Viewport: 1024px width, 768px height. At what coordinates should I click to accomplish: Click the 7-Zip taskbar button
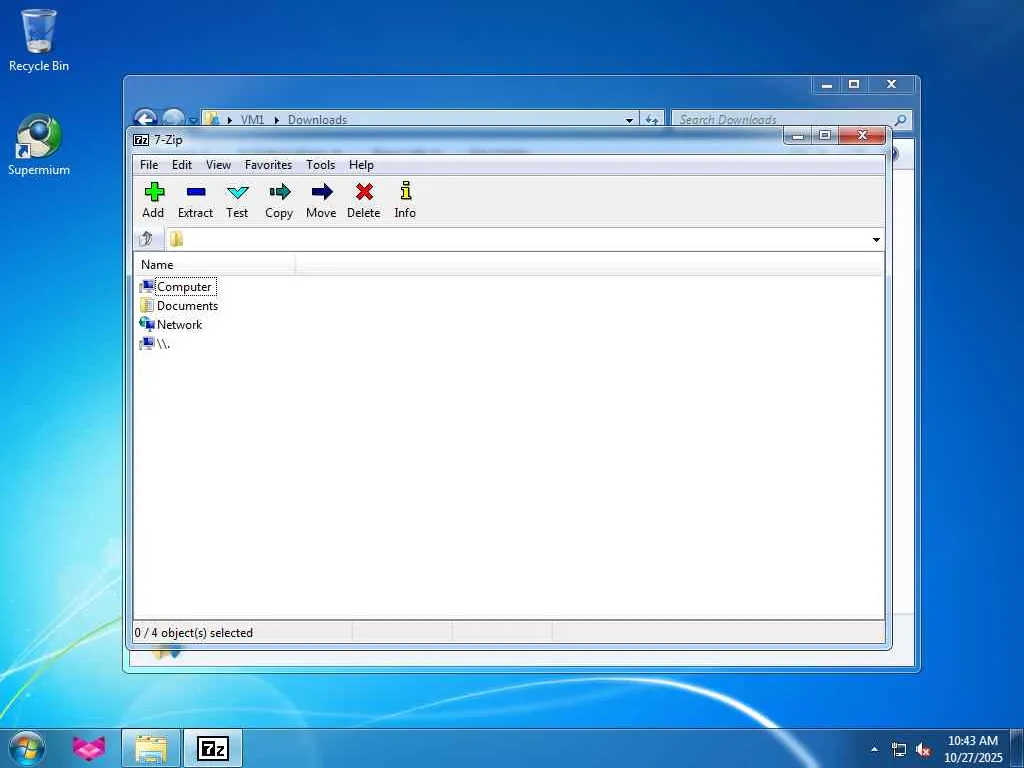click(x=213, y=748)
